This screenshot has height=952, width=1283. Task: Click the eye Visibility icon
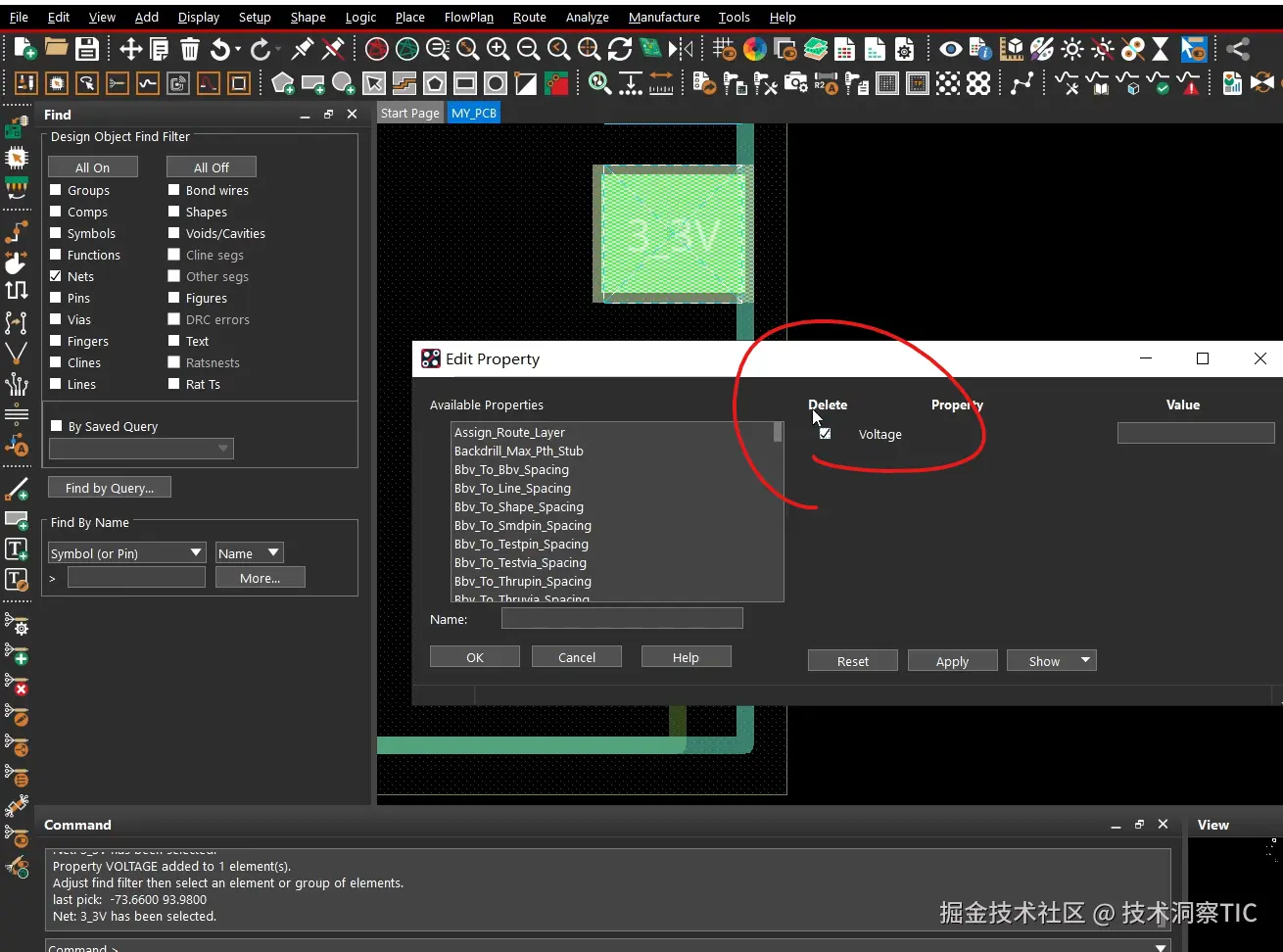(x=950, y=49)
